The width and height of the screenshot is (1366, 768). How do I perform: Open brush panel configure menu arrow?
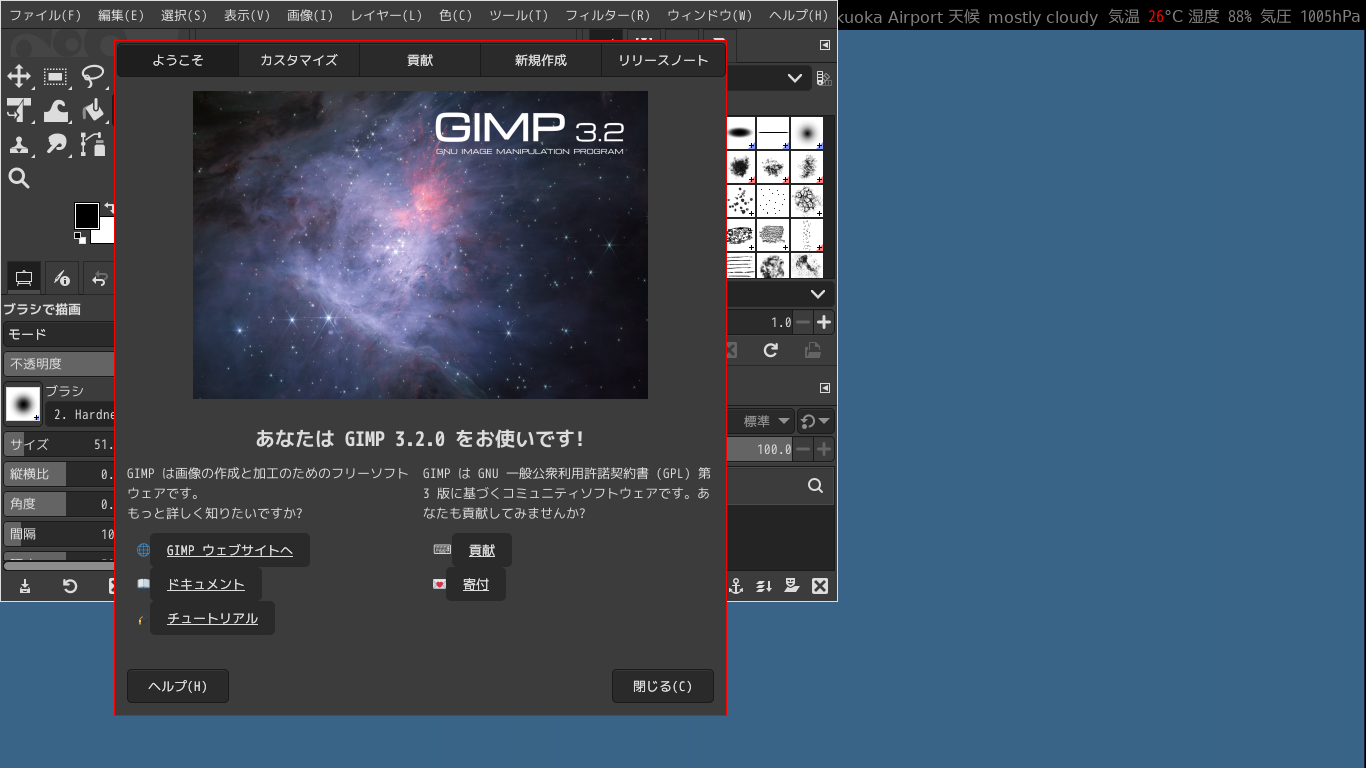coord(825,45)
